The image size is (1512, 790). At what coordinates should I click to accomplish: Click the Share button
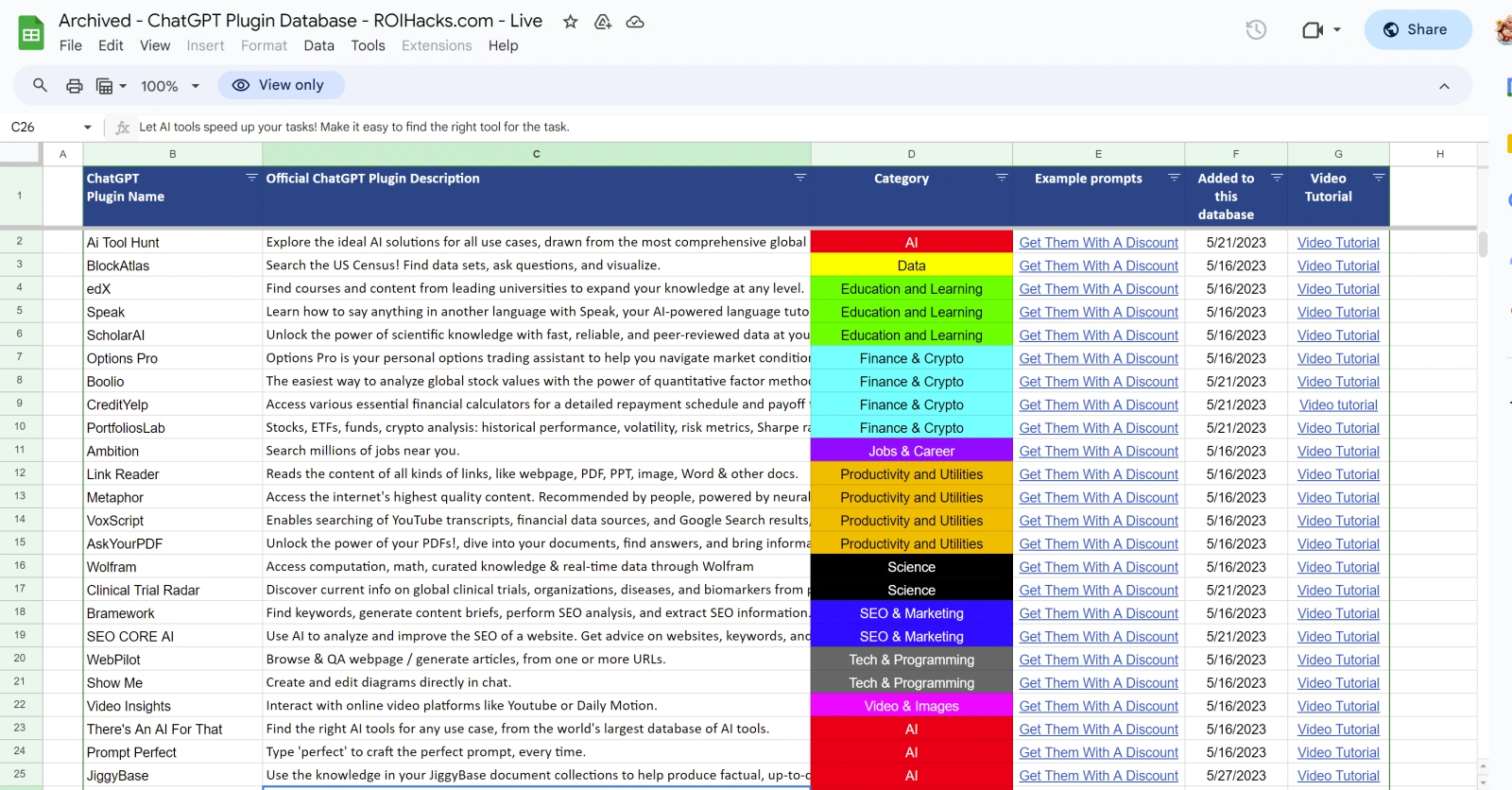(x=1417, y=29)
